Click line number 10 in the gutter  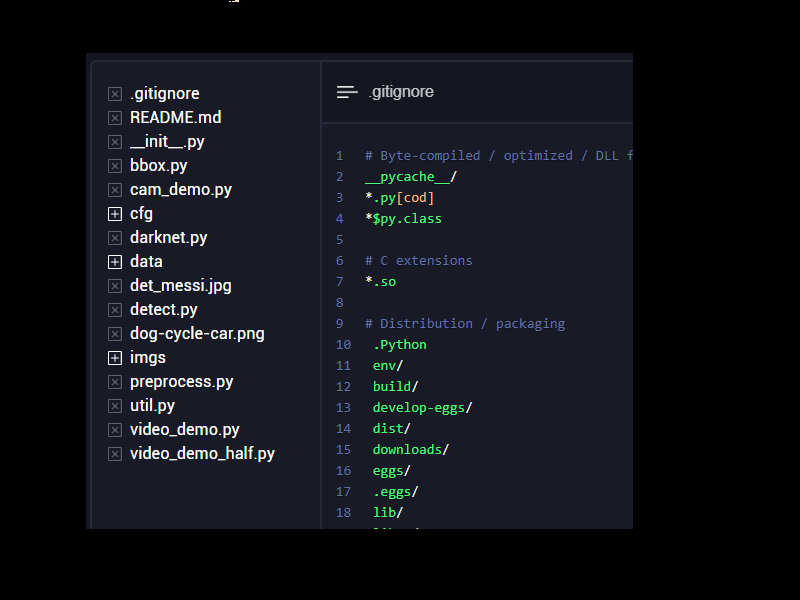pyautogui.click(x=343, y=345)
